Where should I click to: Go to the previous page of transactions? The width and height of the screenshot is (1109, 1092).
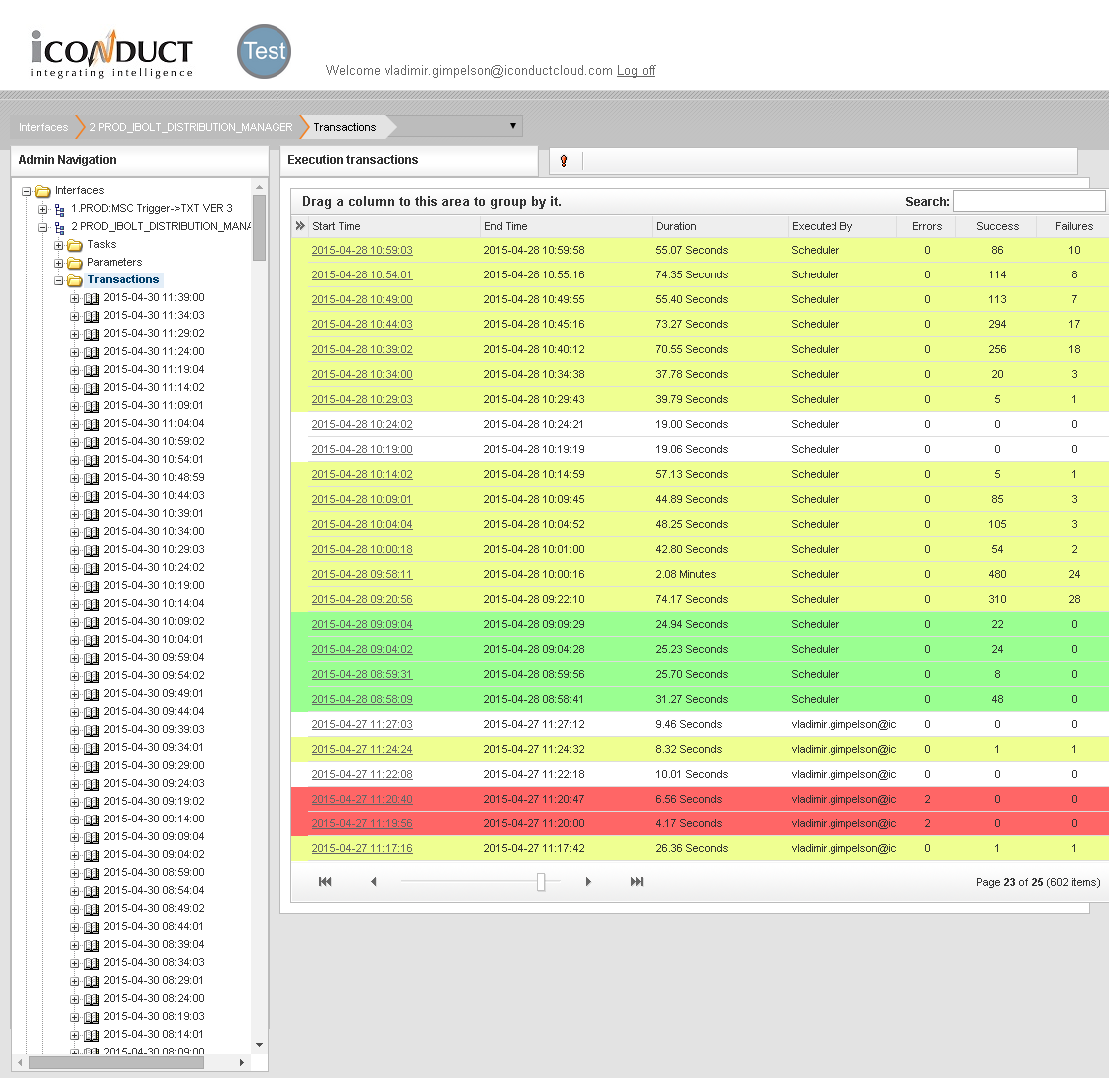374,882
